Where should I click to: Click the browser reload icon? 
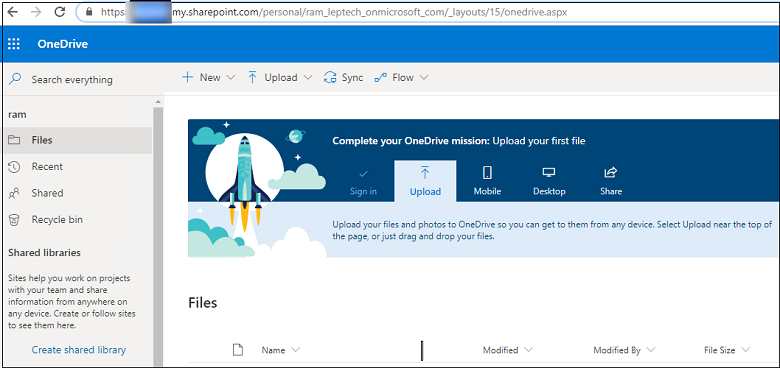[x=60, y=12]
